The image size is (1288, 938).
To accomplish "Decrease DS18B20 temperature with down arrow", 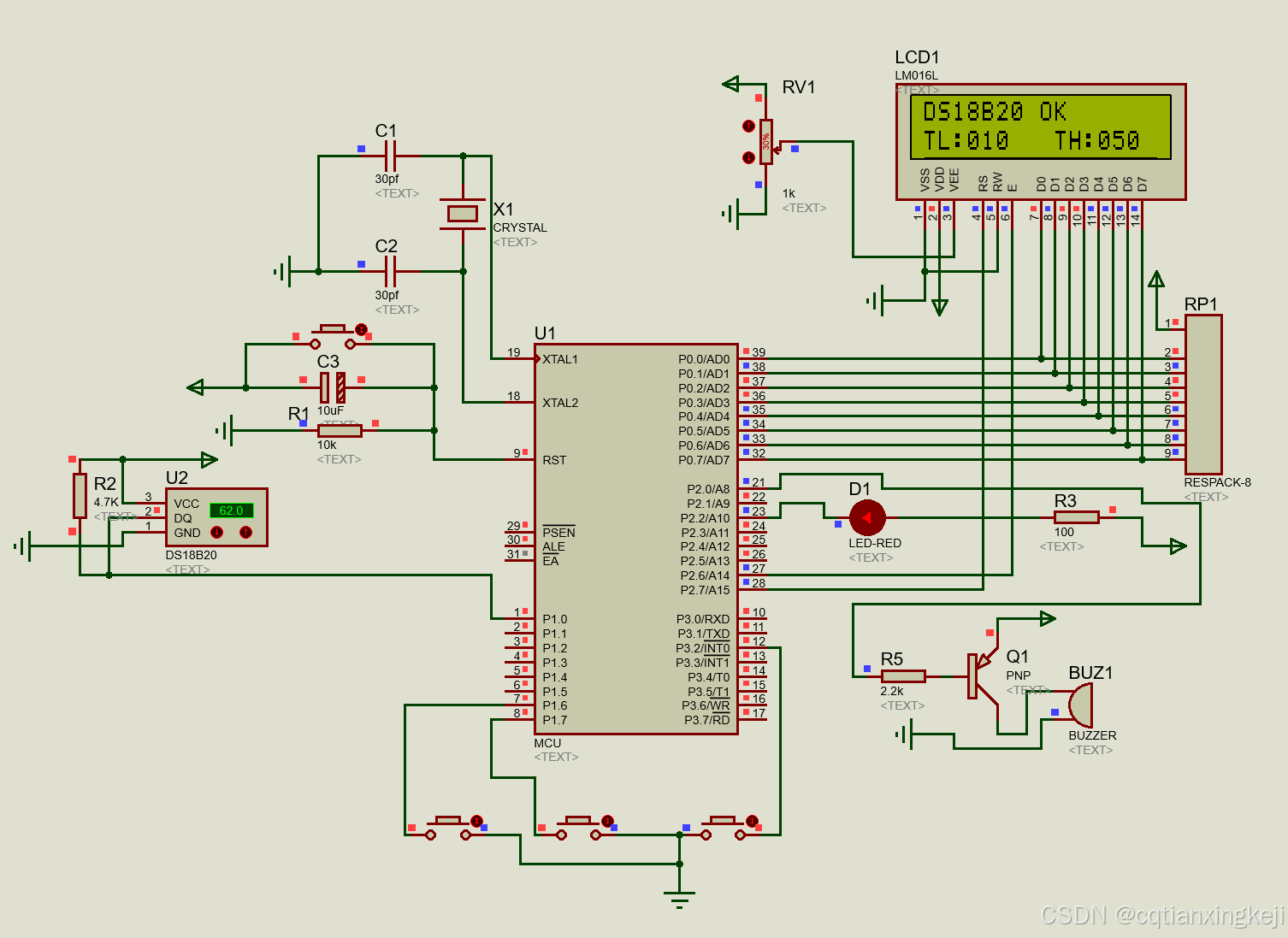I will (x=217, y=532).
